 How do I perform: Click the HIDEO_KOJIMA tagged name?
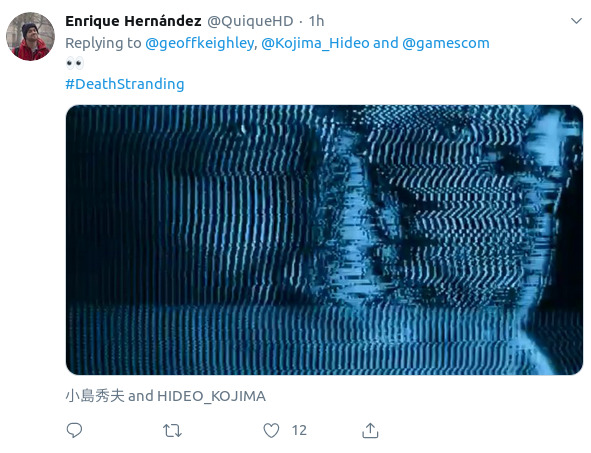tap(211, 396)
